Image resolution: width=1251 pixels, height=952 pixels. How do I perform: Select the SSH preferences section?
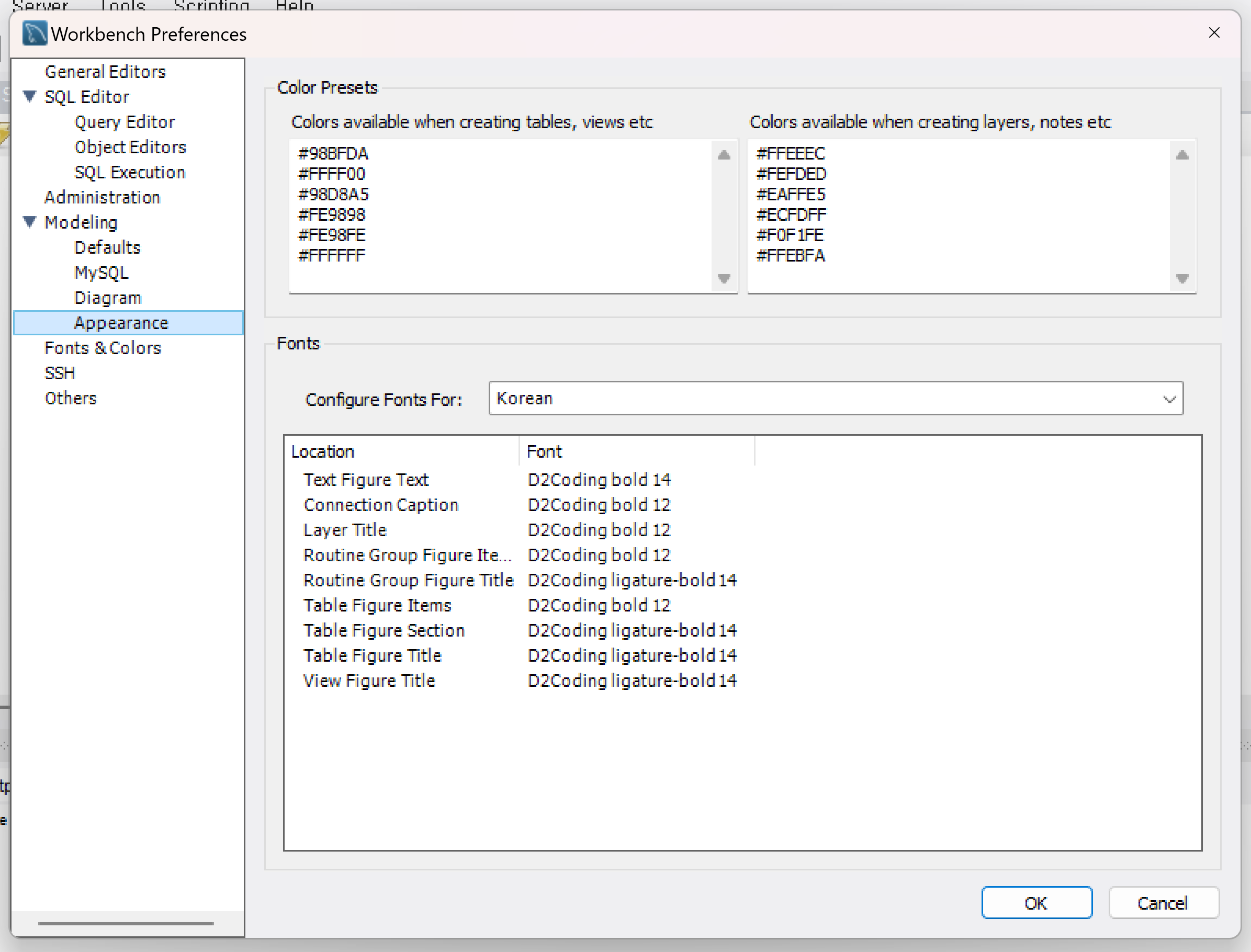click(x=60, y=373)
